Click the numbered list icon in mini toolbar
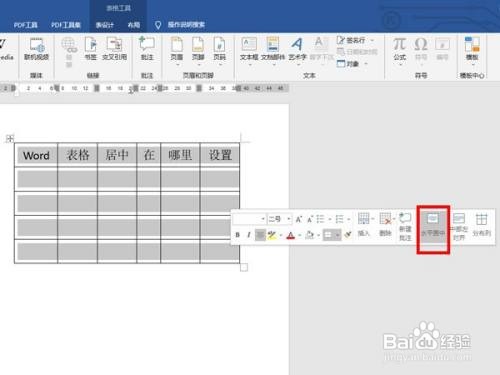 pyautogui.click(x=340, y=219)
